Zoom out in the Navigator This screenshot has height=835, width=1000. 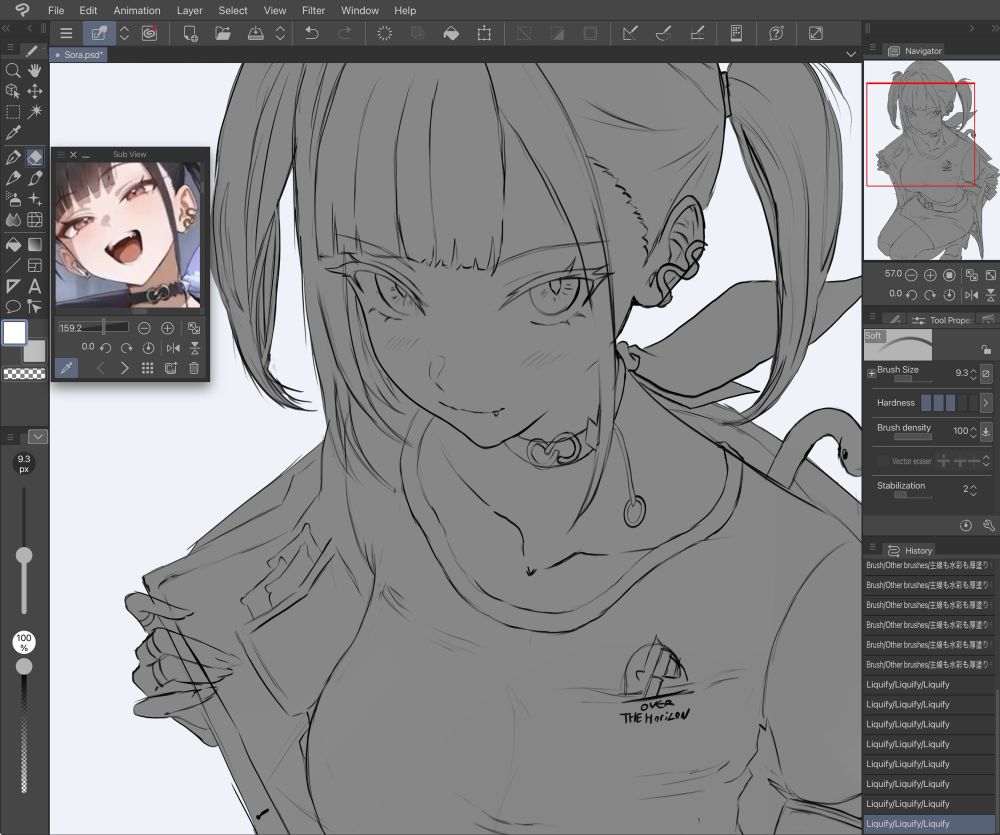(x=911, y=275)
